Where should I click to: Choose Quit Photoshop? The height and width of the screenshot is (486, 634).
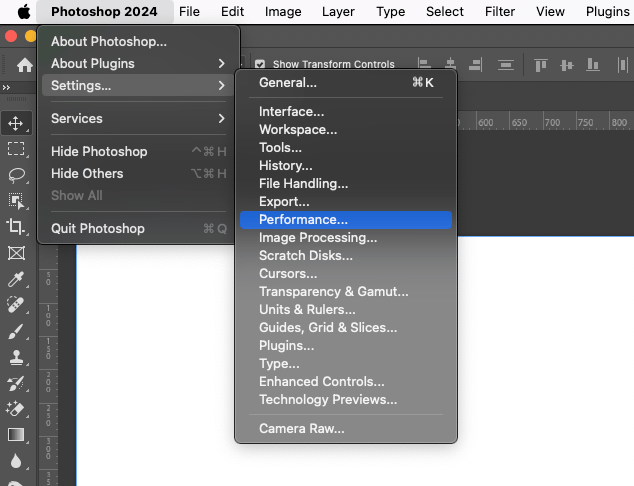point(137,228)
